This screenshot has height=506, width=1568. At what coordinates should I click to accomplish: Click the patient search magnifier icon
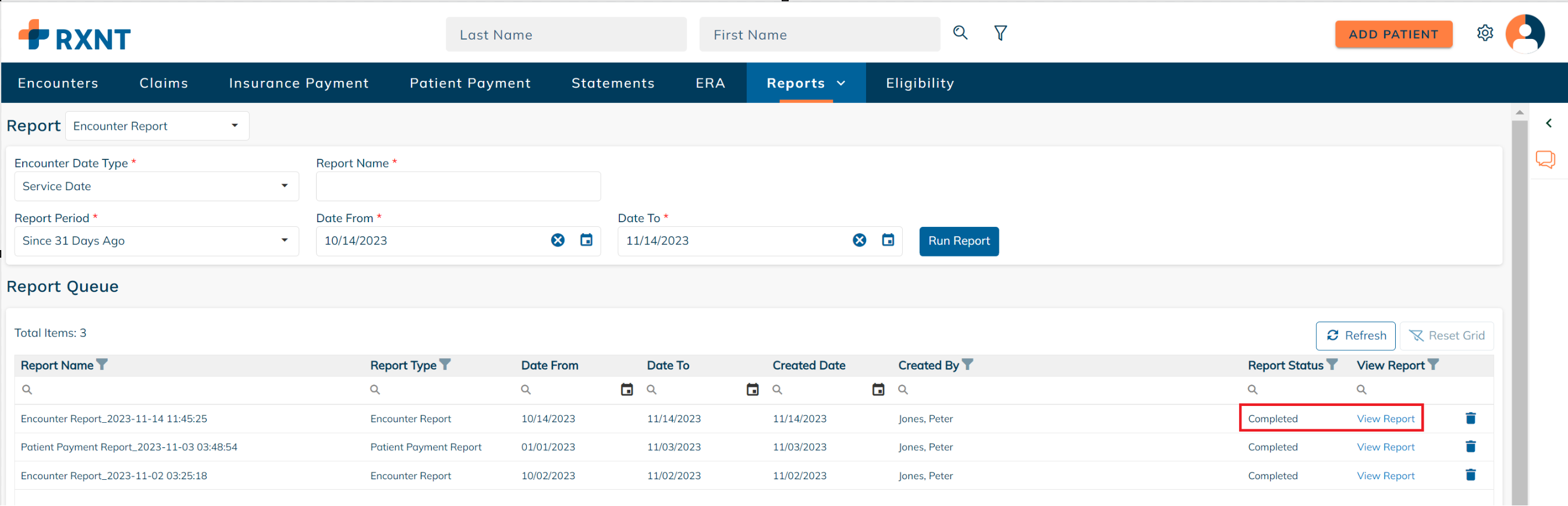click(960, 33)
